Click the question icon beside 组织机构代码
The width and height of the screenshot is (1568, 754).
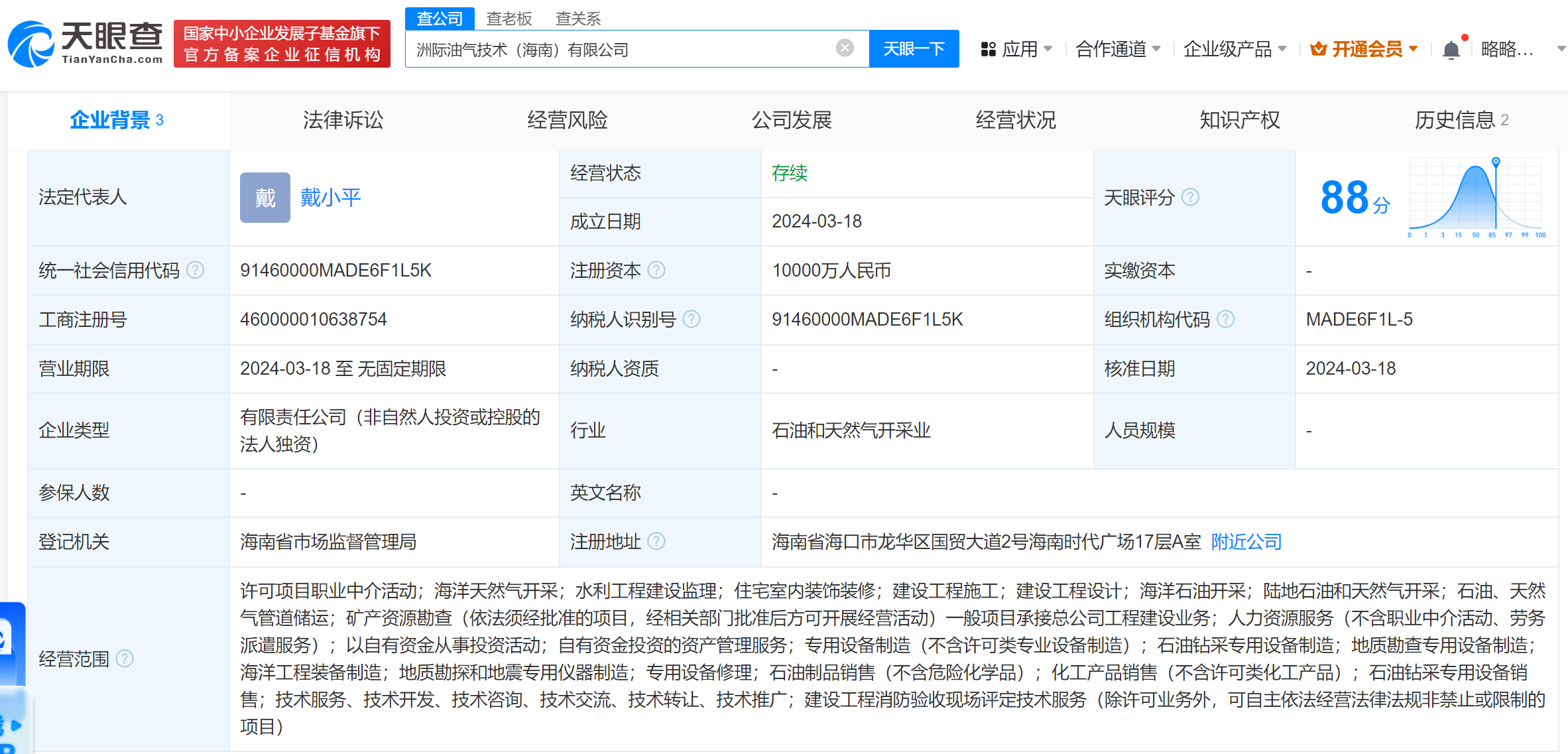tap(1225, 319)
